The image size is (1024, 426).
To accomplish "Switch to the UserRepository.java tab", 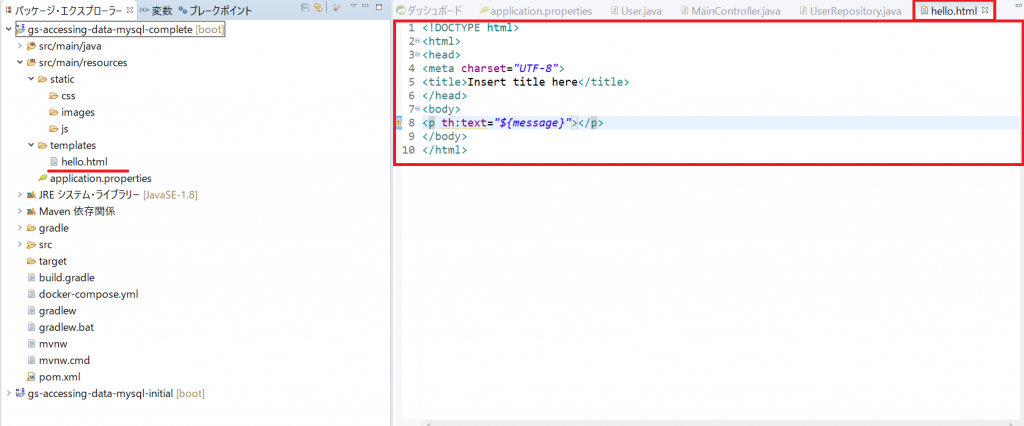I will (855, 10).
